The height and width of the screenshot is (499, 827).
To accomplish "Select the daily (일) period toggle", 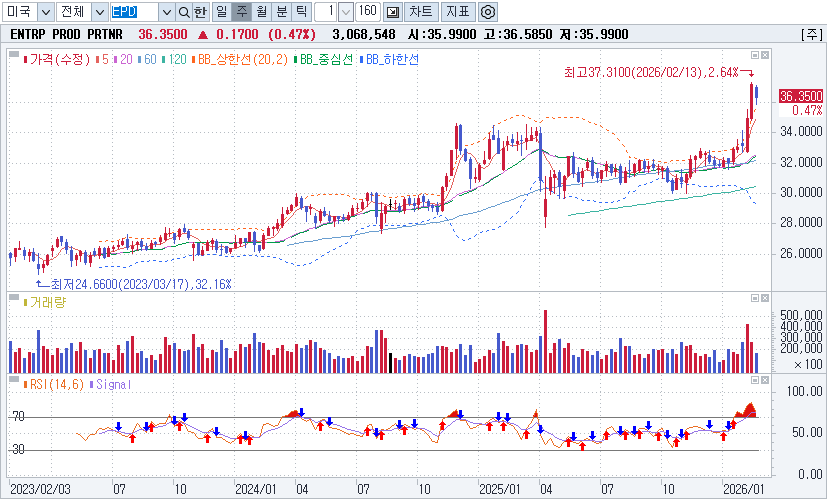I will pyautogui.click(x=221, y=12).
